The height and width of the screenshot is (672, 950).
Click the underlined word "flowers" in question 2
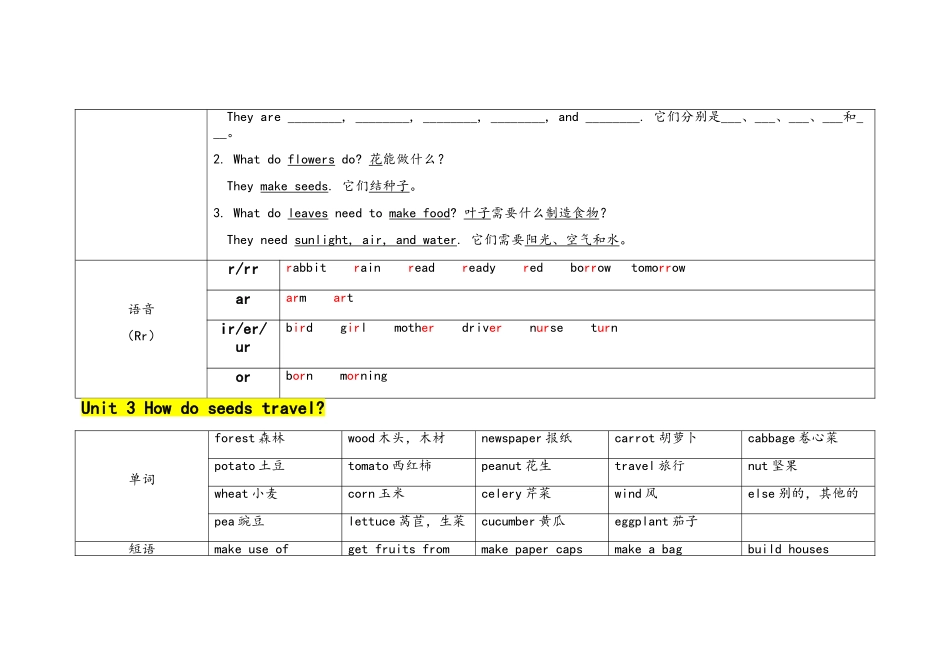coord(311,159)
